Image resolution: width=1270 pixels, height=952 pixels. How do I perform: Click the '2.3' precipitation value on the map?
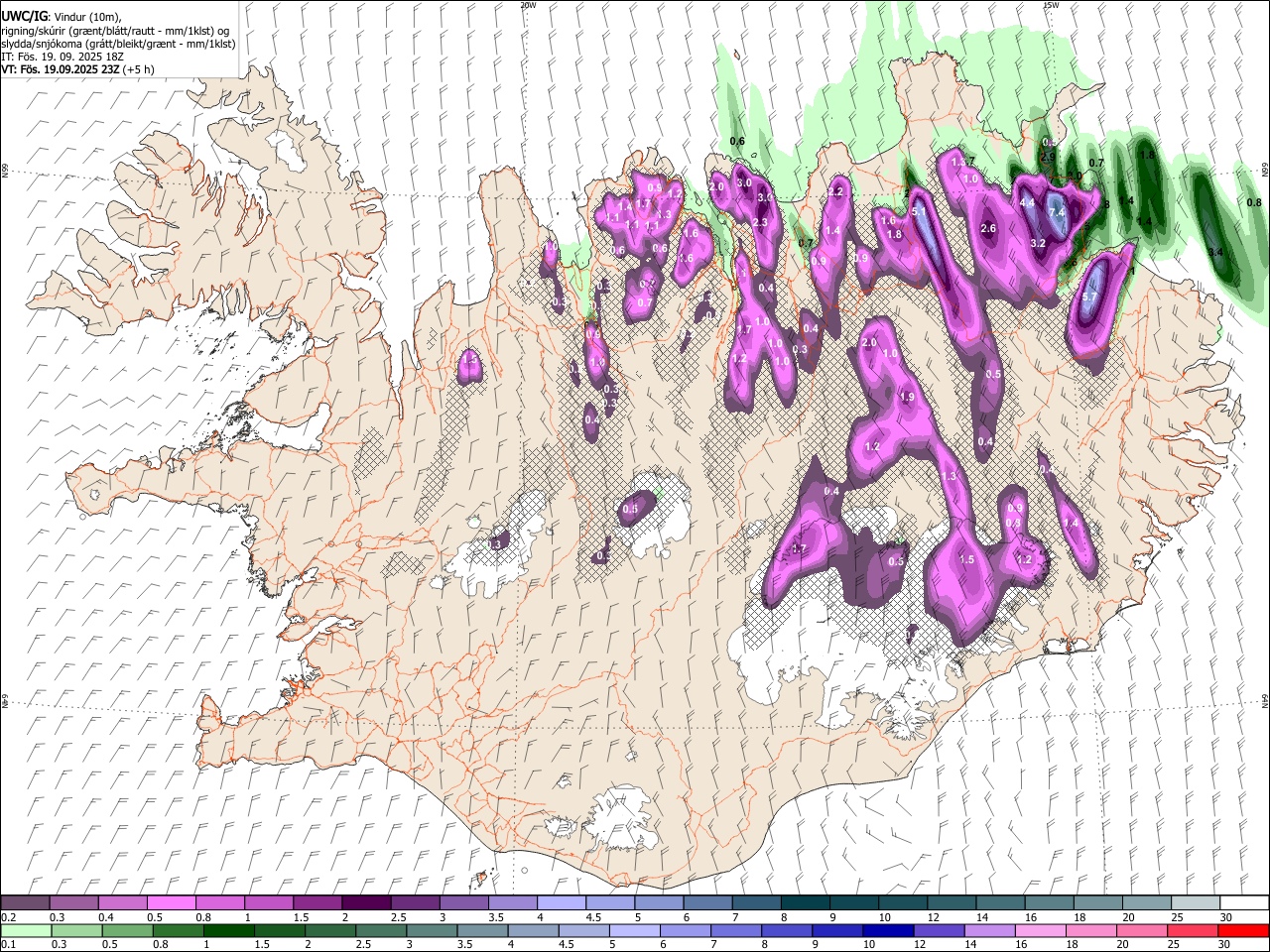tap(760, 223)
